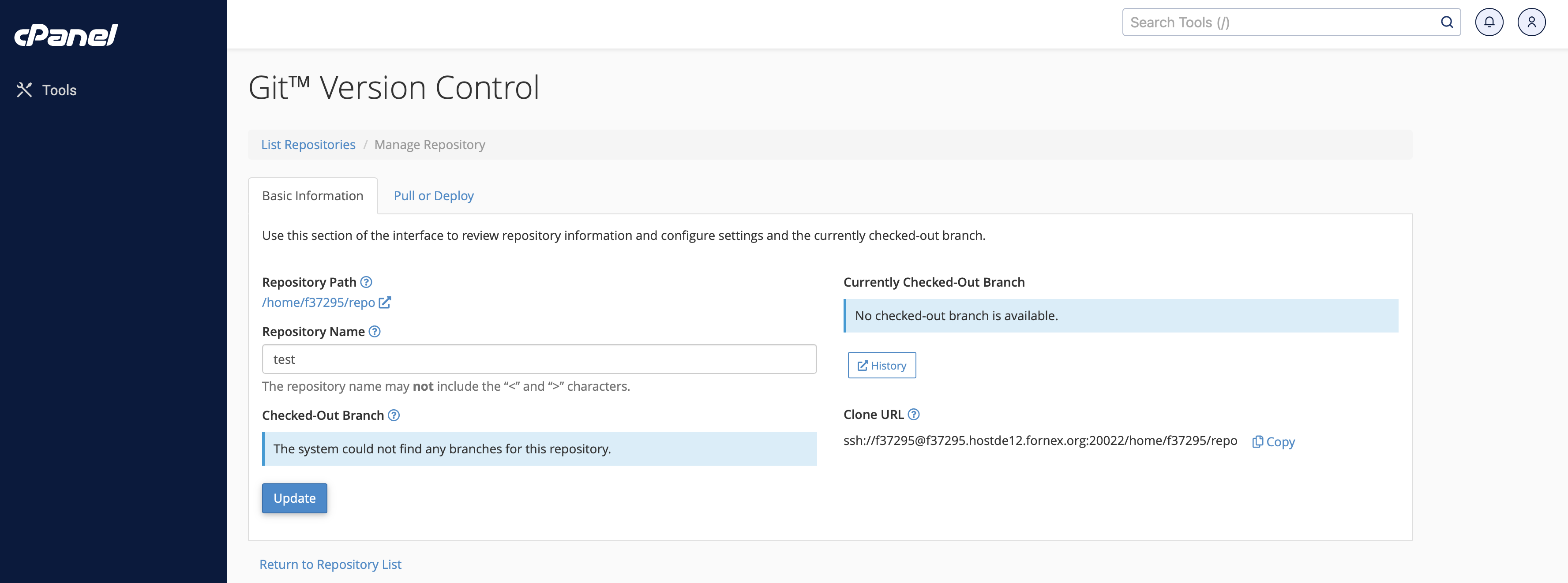Viewport: 1568px width, 583px height.
Task: Show help for Checked-Out Branch
Action: [x=394, y=416]
